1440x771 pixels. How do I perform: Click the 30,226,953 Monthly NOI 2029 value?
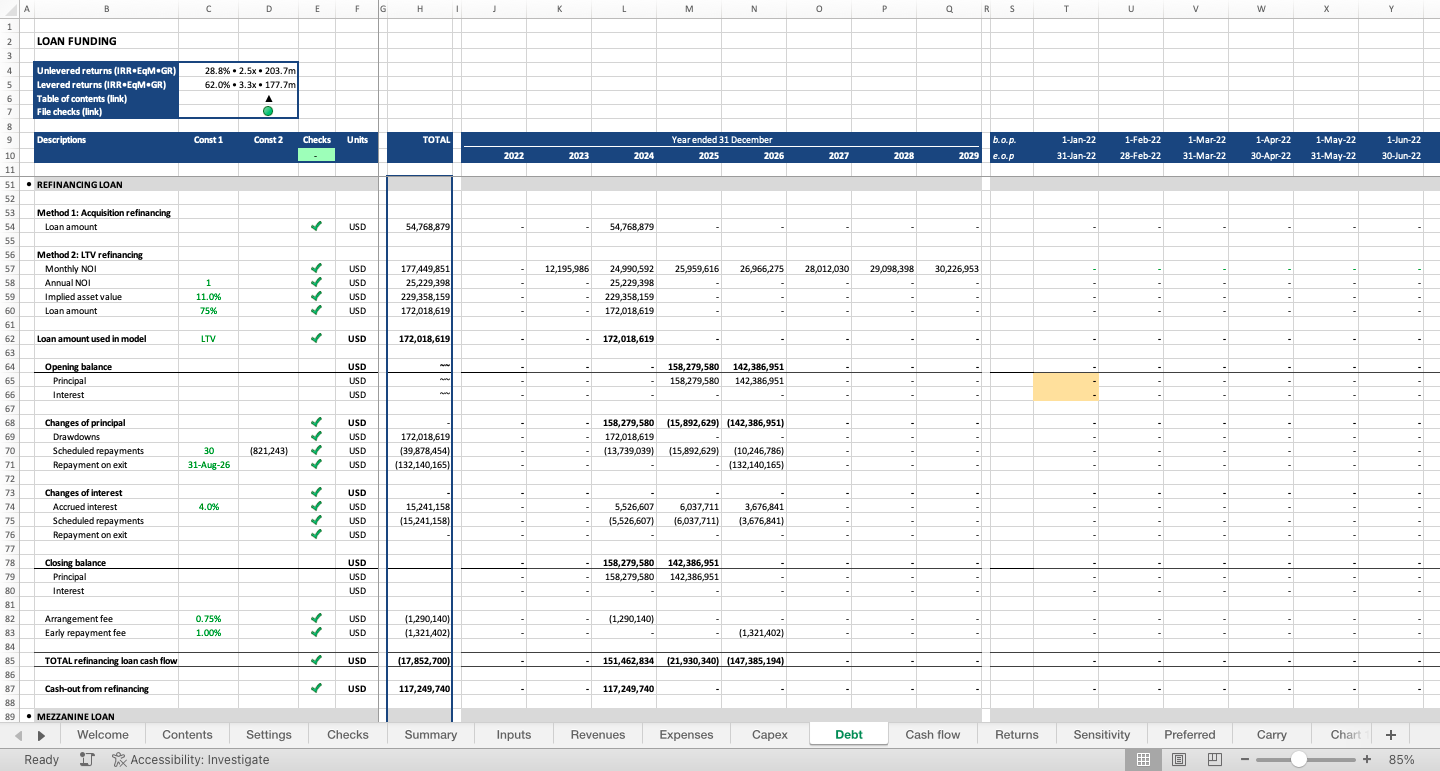click(949, 269)
